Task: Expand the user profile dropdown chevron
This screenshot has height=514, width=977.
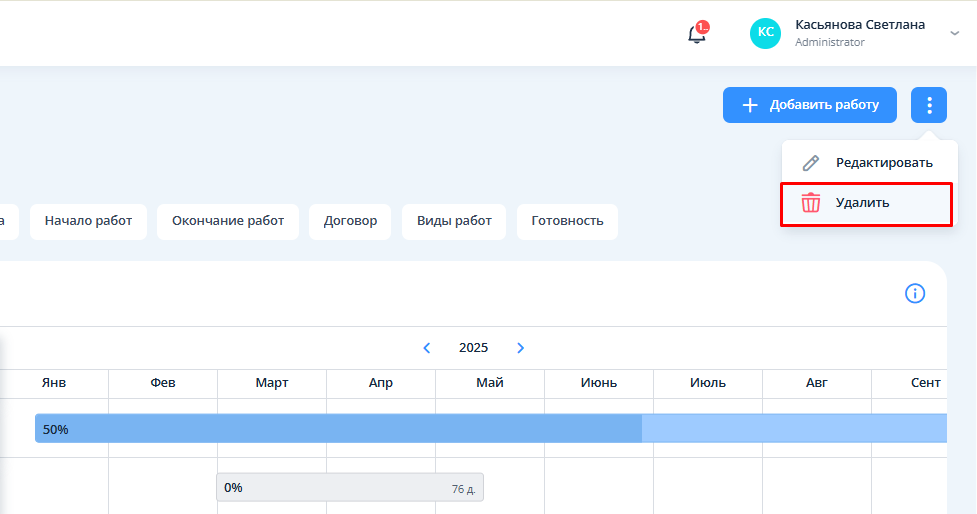Action: tap(954, 33)
